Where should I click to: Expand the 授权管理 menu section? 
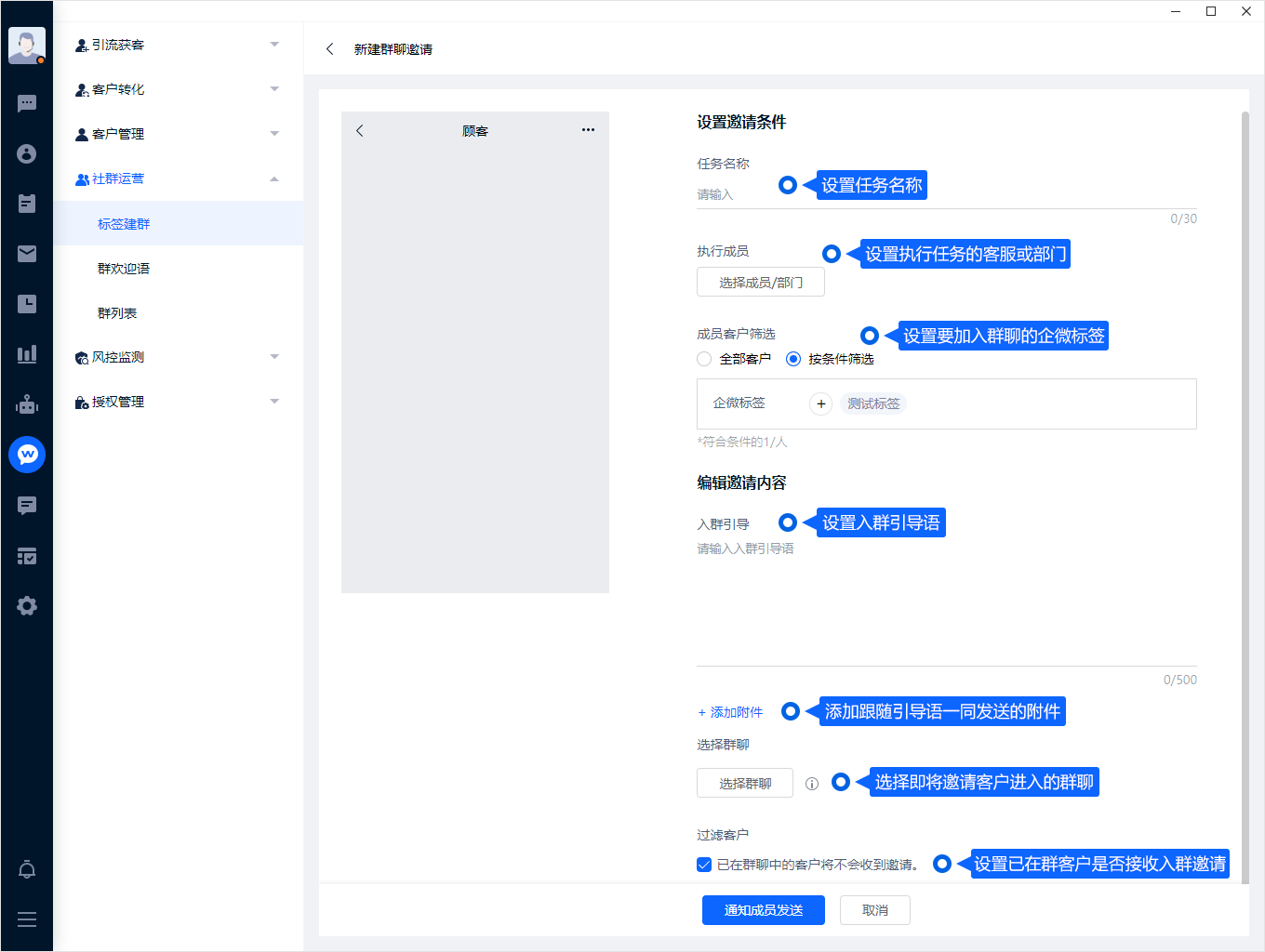click(179, 402)
